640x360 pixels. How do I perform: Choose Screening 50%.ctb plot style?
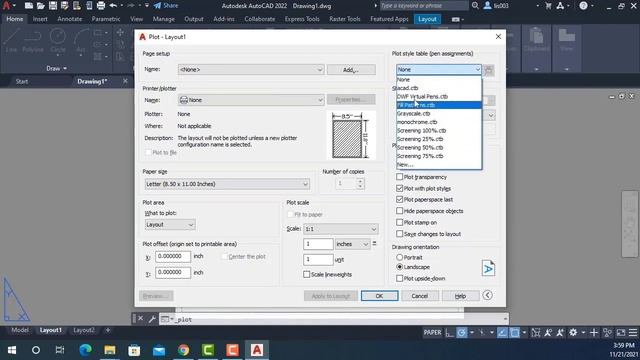point(439,147)
